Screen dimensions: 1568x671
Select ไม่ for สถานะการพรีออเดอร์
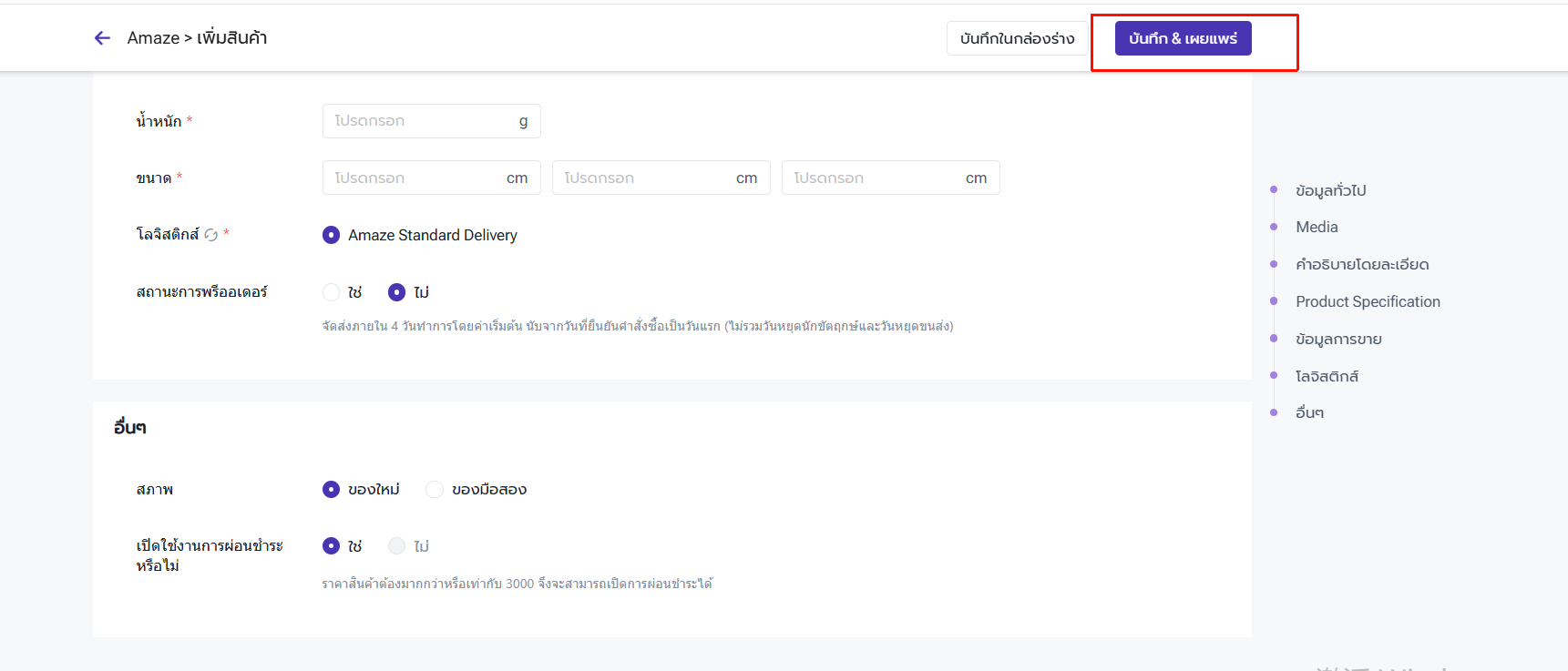pos(397,292)
